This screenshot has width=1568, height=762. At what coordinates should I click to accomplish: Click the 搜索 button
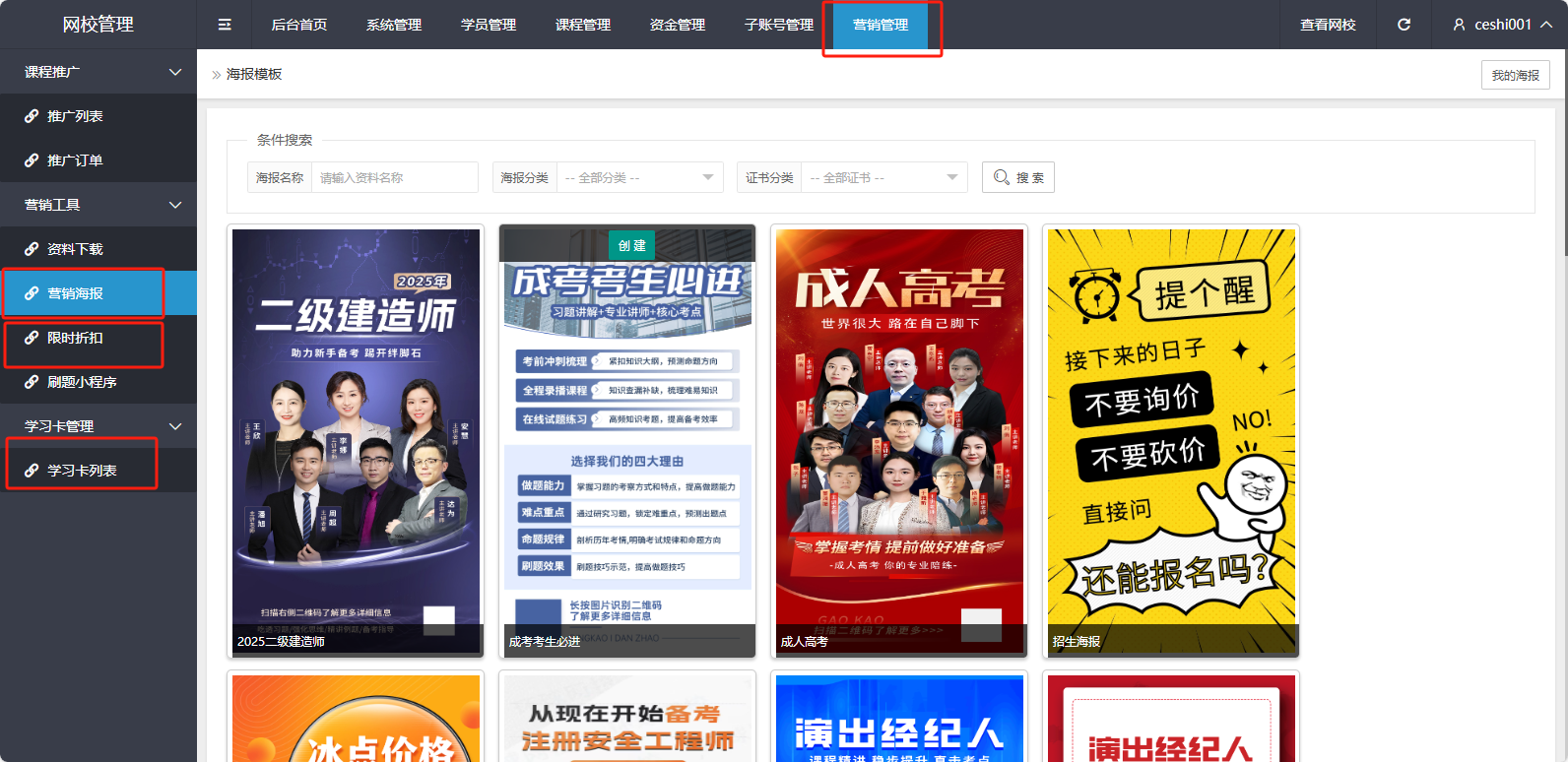[x=1018, y=177]
